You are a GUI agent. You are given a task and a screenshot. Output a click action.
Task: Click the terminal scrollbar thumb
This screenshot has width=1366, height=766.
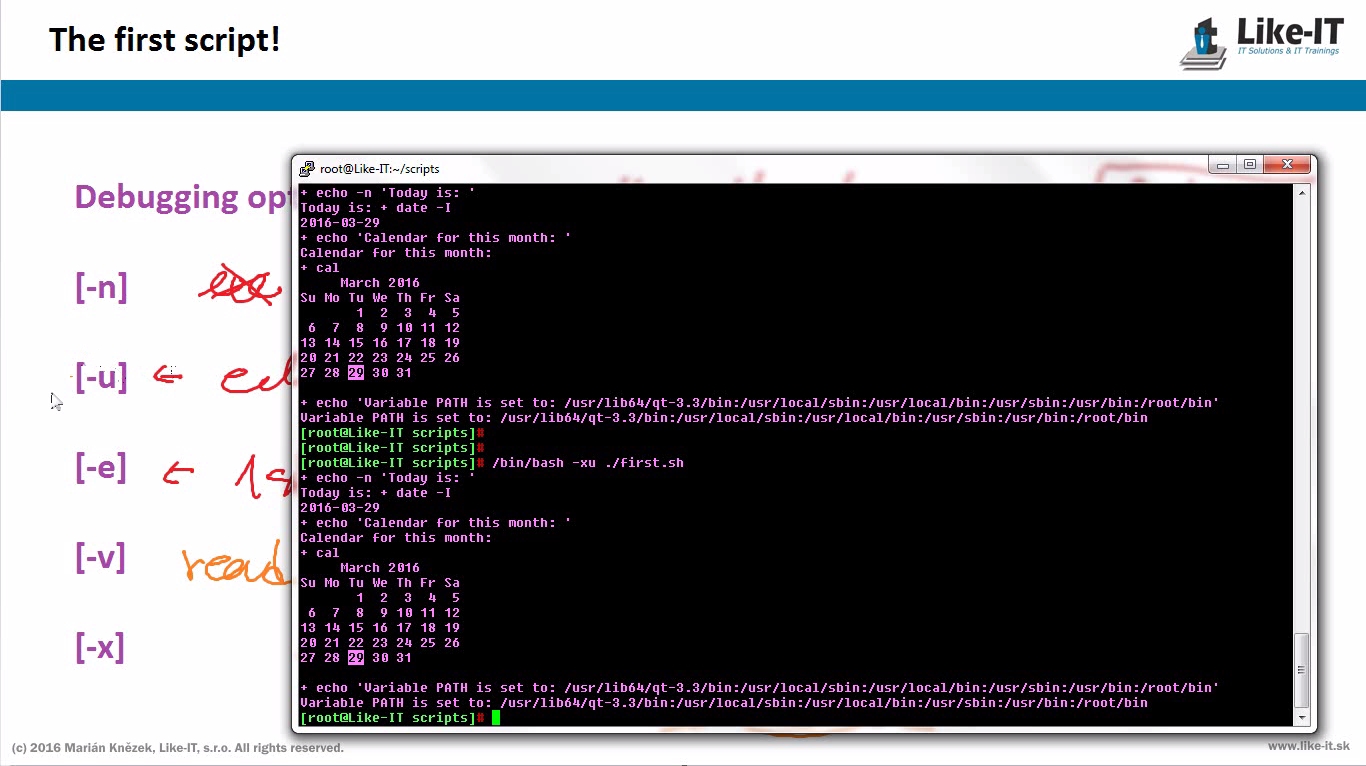pos(1301,670)
